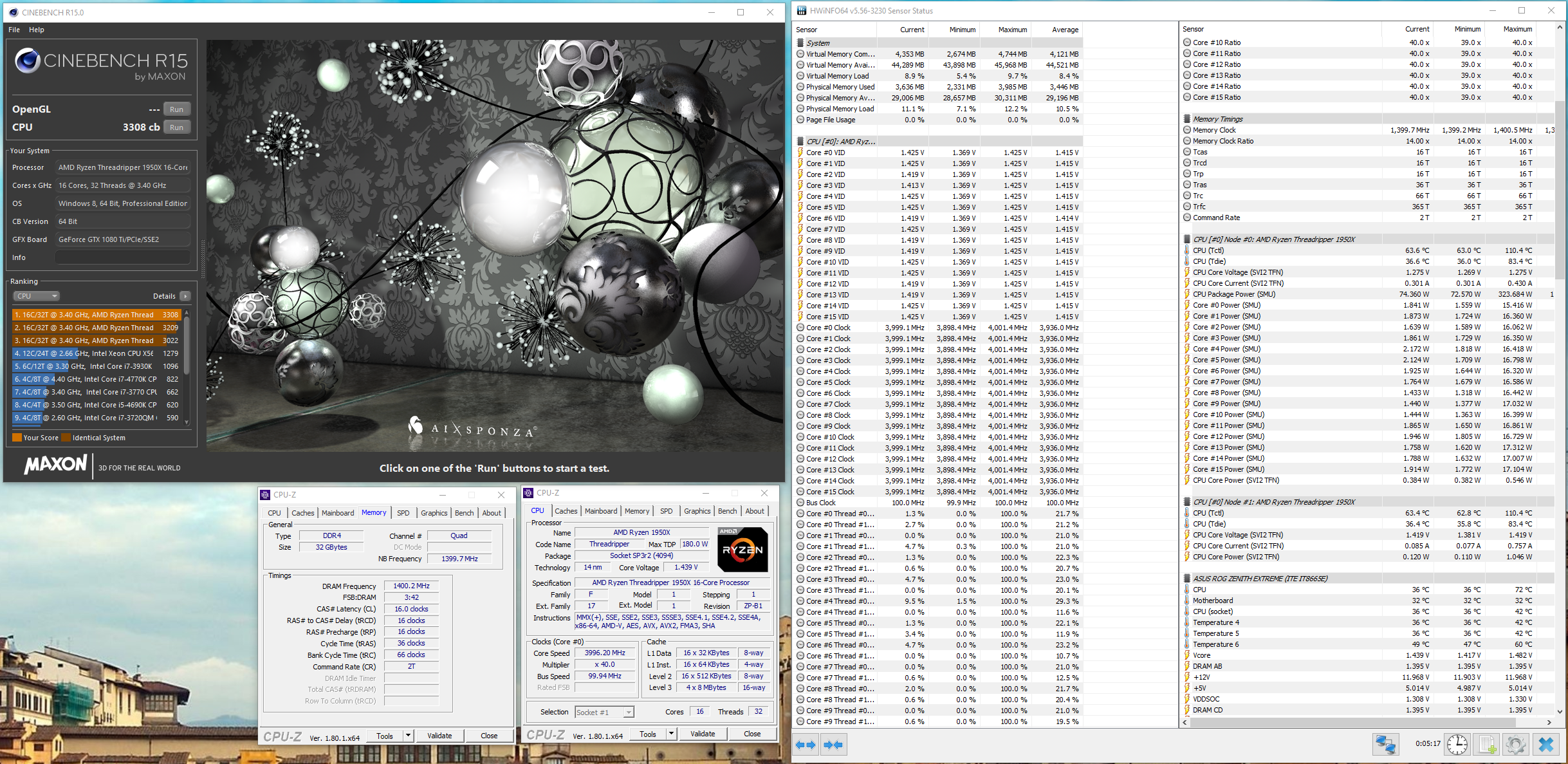Click the Cinebench title bar app icon
Screen dimensions: 1568x764
14,12
